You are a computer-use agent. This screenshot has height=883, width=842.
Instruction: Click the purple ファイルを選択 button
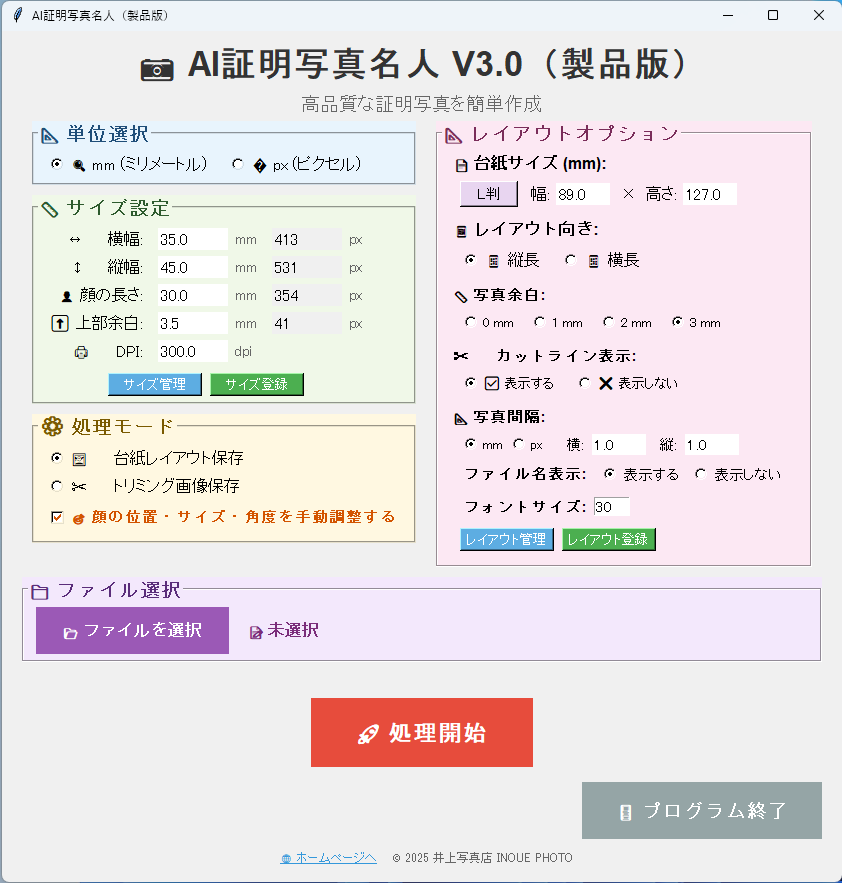point(132,631)
